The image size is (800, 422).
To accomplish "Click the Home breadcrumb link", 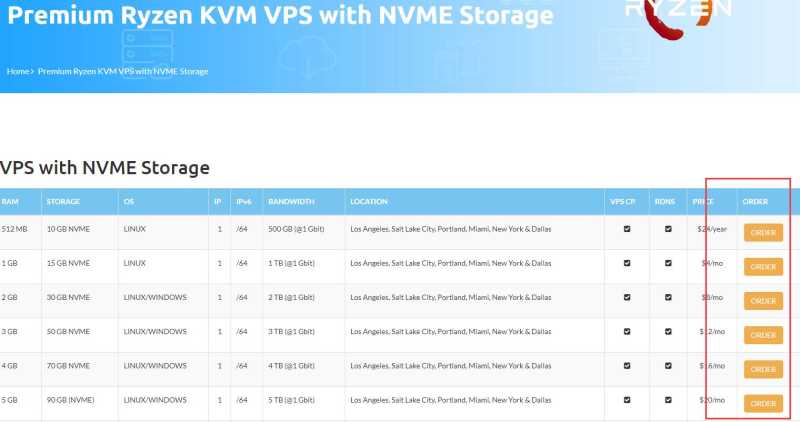I will click(x=18, y=72).
